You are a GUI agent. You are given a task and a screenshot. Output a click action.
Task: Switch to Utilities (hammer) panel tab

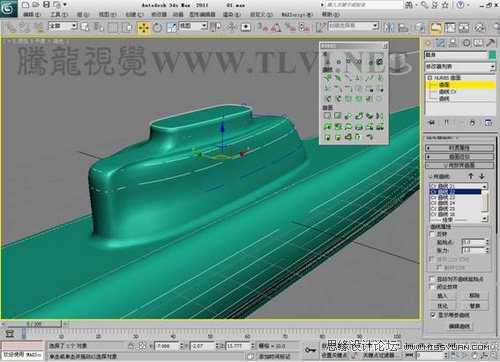pos(491,43)
